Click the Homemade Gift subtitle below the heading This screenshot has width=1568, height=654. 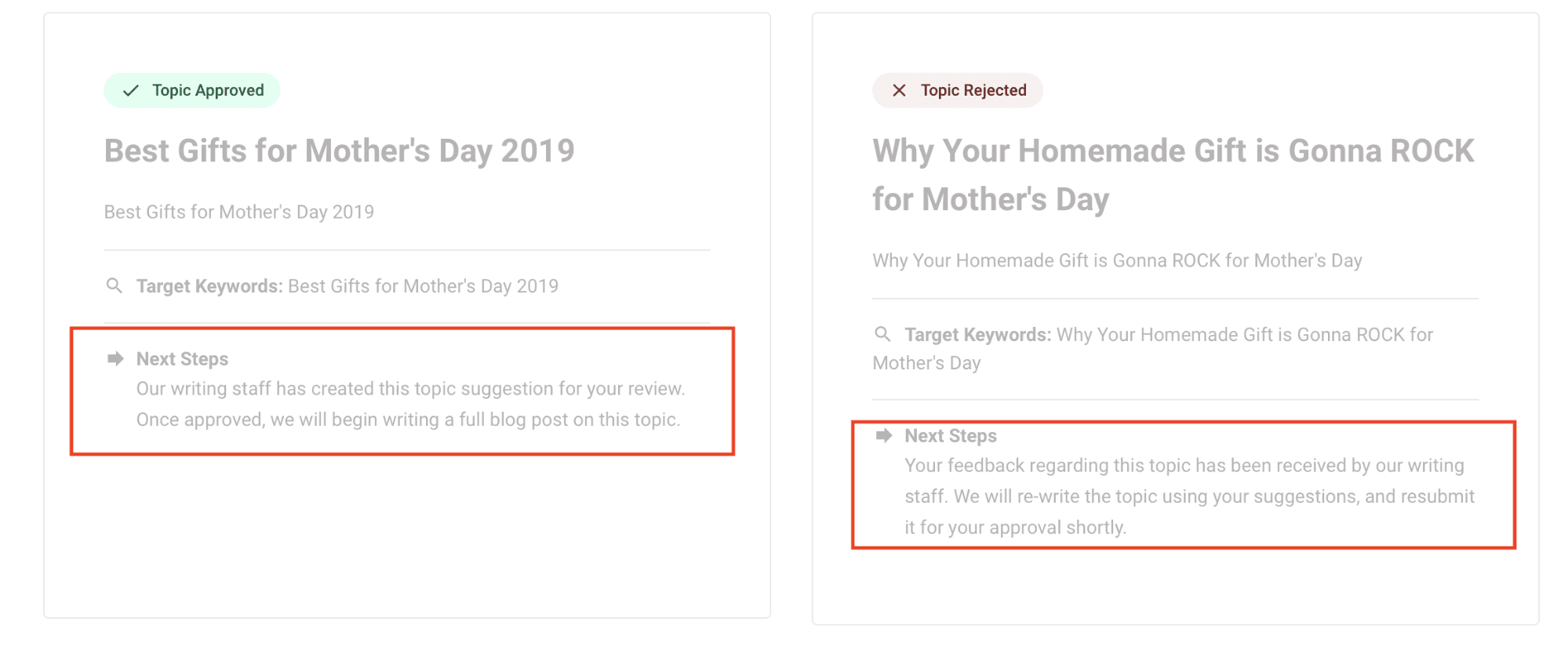click(1117, 261)
